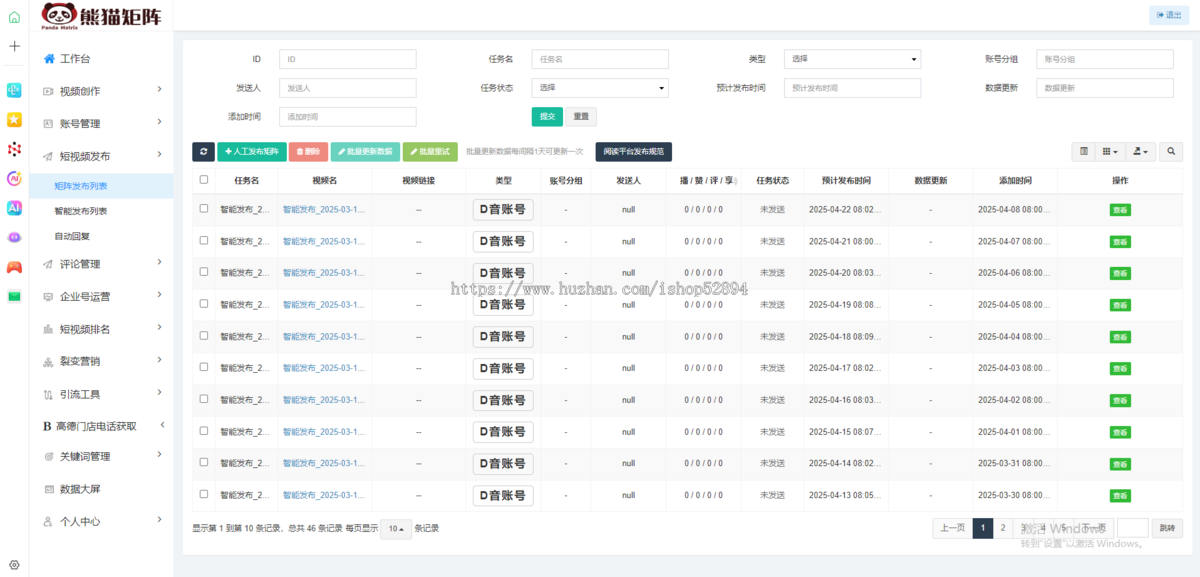The image size is (1200, 577).
Task: Click the plus icon in left rail
Action: (x=14, y=46)
